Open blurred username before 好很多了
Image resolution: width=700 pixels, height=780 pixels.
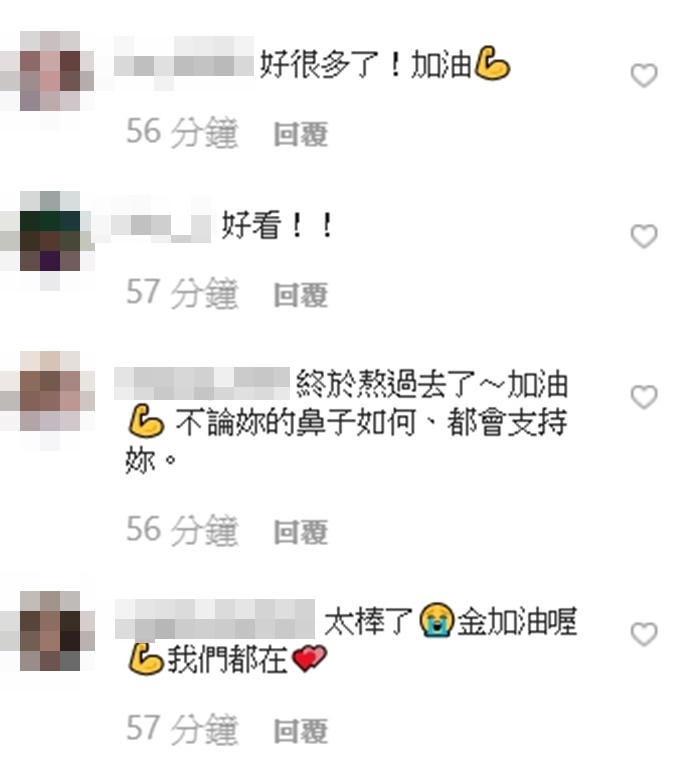[184, 63]
